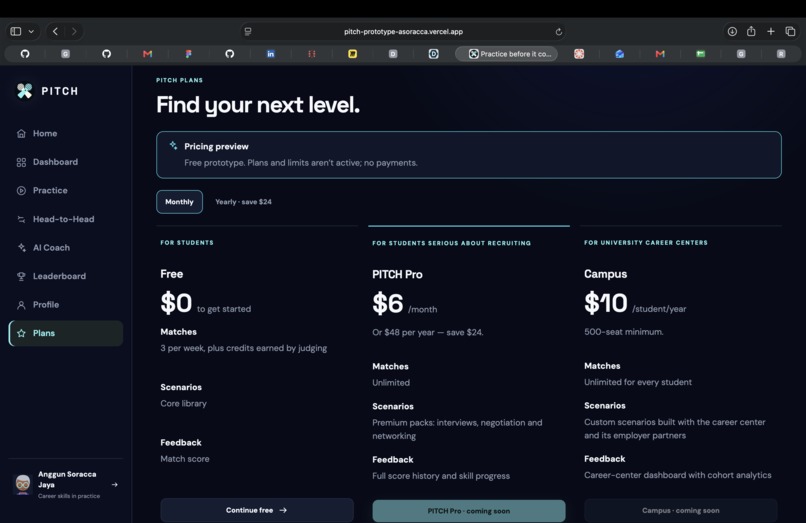Select the 'Practice before it co...' tab

[x=506, y=53]
